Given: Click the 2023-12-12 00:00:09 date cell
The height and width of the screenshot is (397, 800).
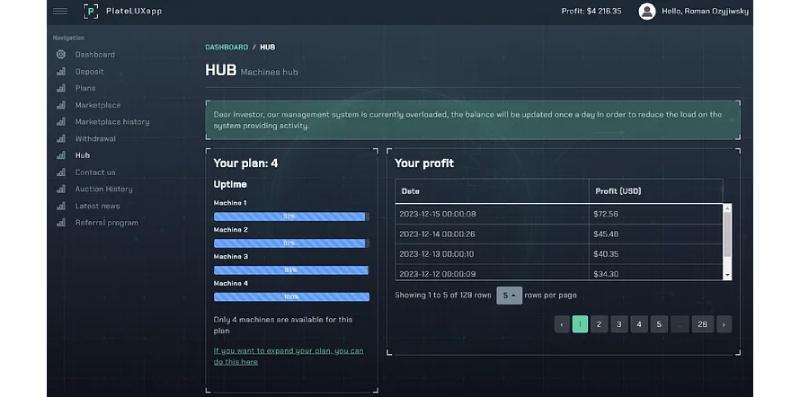Looking at the screenshot, I should click(492, 272).
